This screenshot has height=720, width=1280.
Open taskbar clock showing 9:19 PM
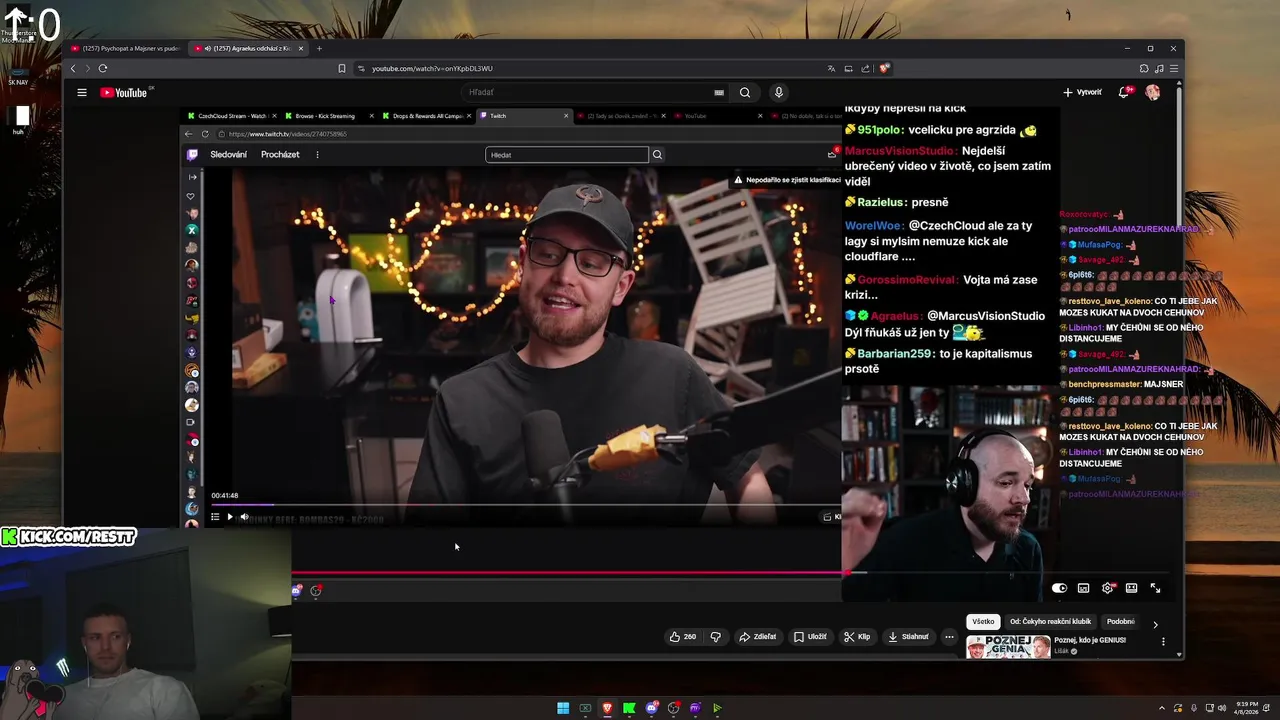(1246, 708)
